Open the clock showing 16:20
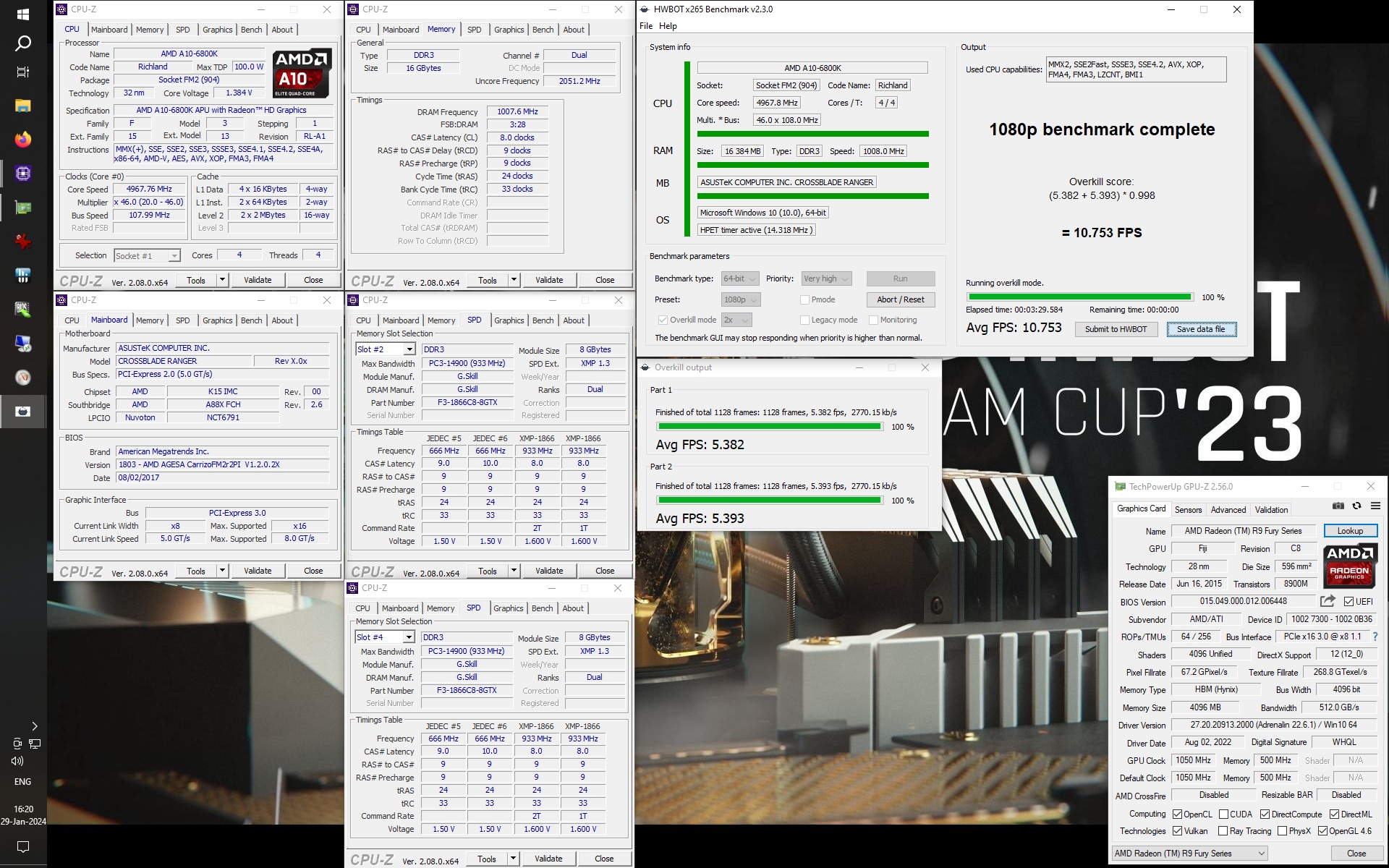 tap(23, 809)
